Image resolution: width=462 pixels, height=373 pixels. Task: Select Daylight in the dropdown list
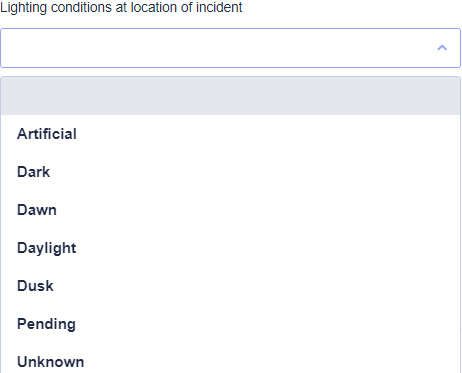pos(231,248)
